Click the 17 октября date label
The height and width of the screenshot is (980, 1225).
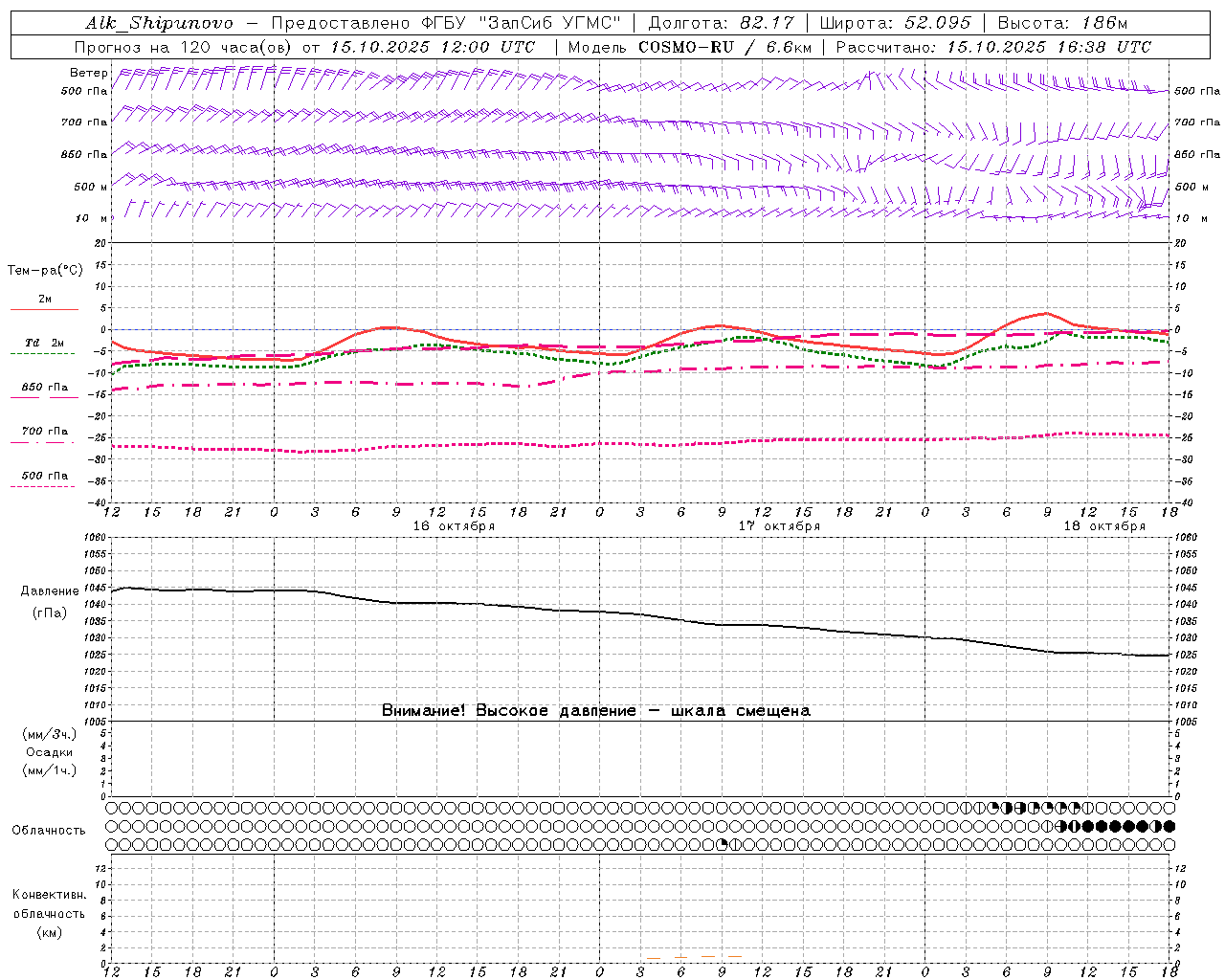point(779,526)
